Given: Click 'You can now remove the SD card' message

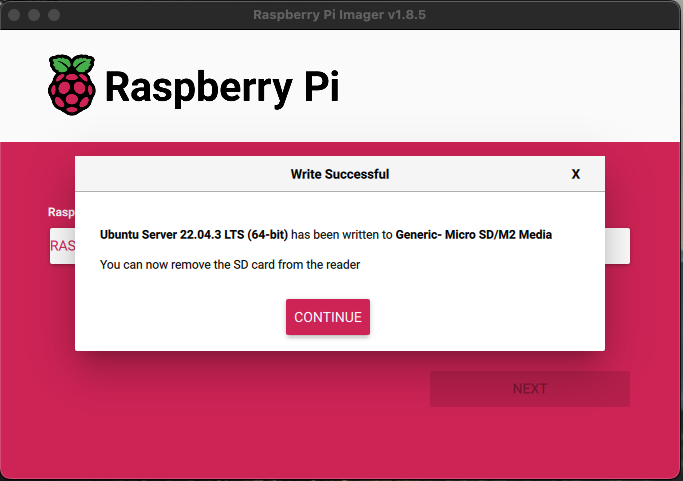Looking at the screenshot, I should (x=230, y=264).
